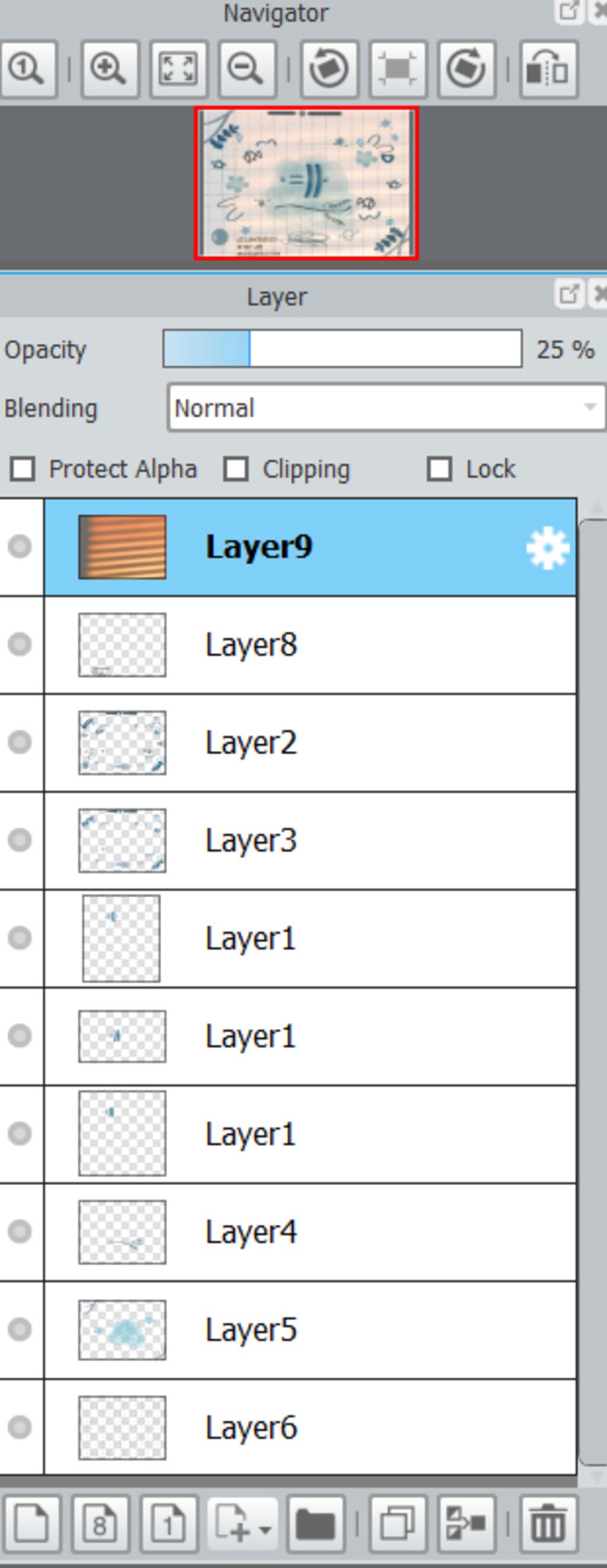This screenshot has height=1568, width=607.
Task: Open Layer9 settings gear
Action: 547,548
